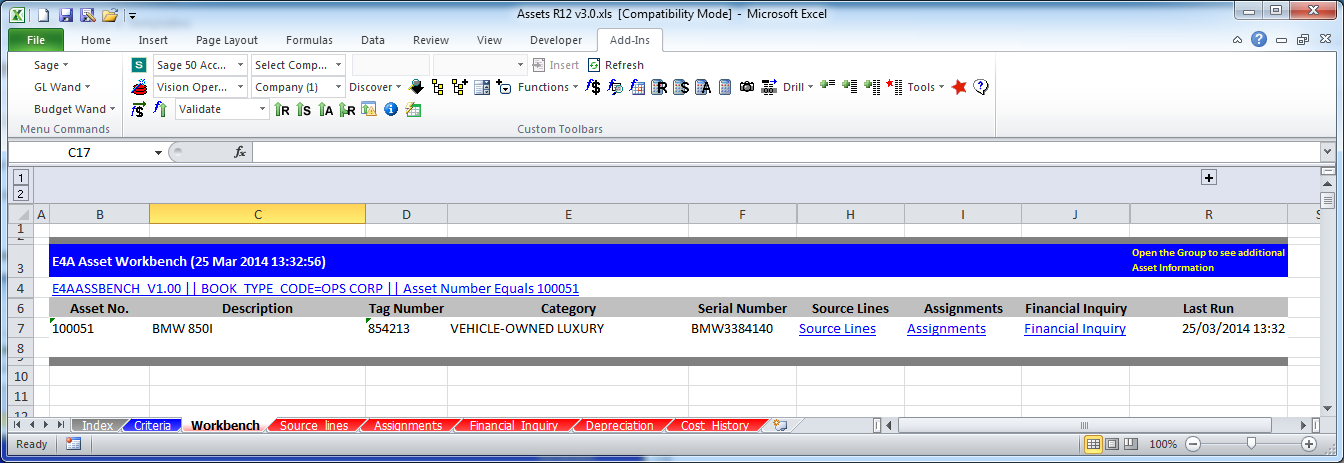Screen dimensions: 1344x463
Task: Open the Depreciation sheet tab
Action: 619,425
